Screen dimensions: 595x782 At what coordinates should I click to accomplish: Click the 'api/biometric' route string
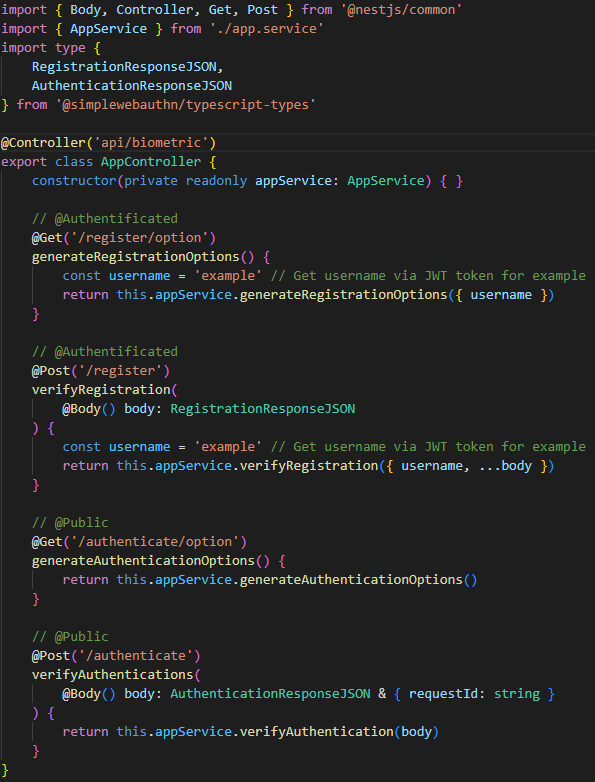[151, 143]
